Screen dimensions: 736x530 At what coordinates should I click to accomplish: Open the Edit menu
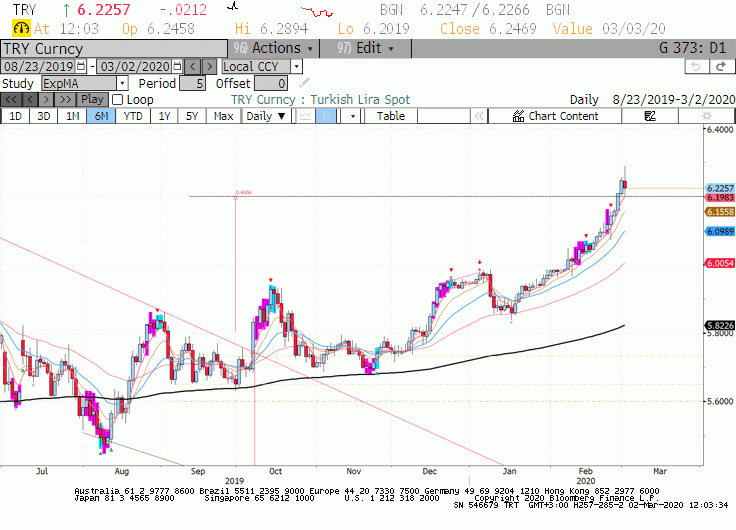(x=366, y=48)
